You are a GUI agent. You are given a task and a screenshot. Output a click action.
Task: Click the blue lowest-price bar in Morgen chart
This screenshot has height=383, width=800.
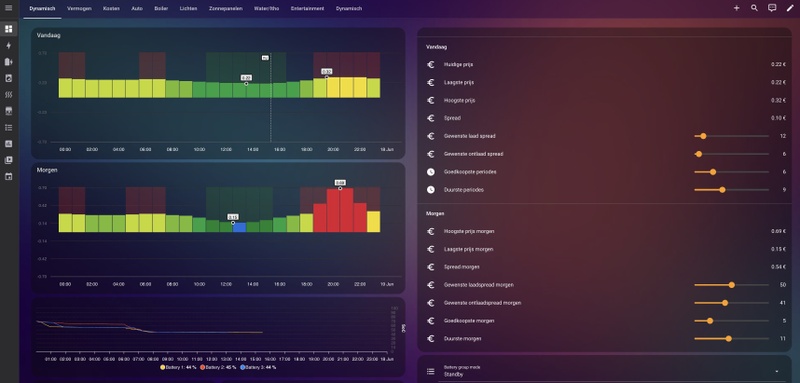pos(239,227)
